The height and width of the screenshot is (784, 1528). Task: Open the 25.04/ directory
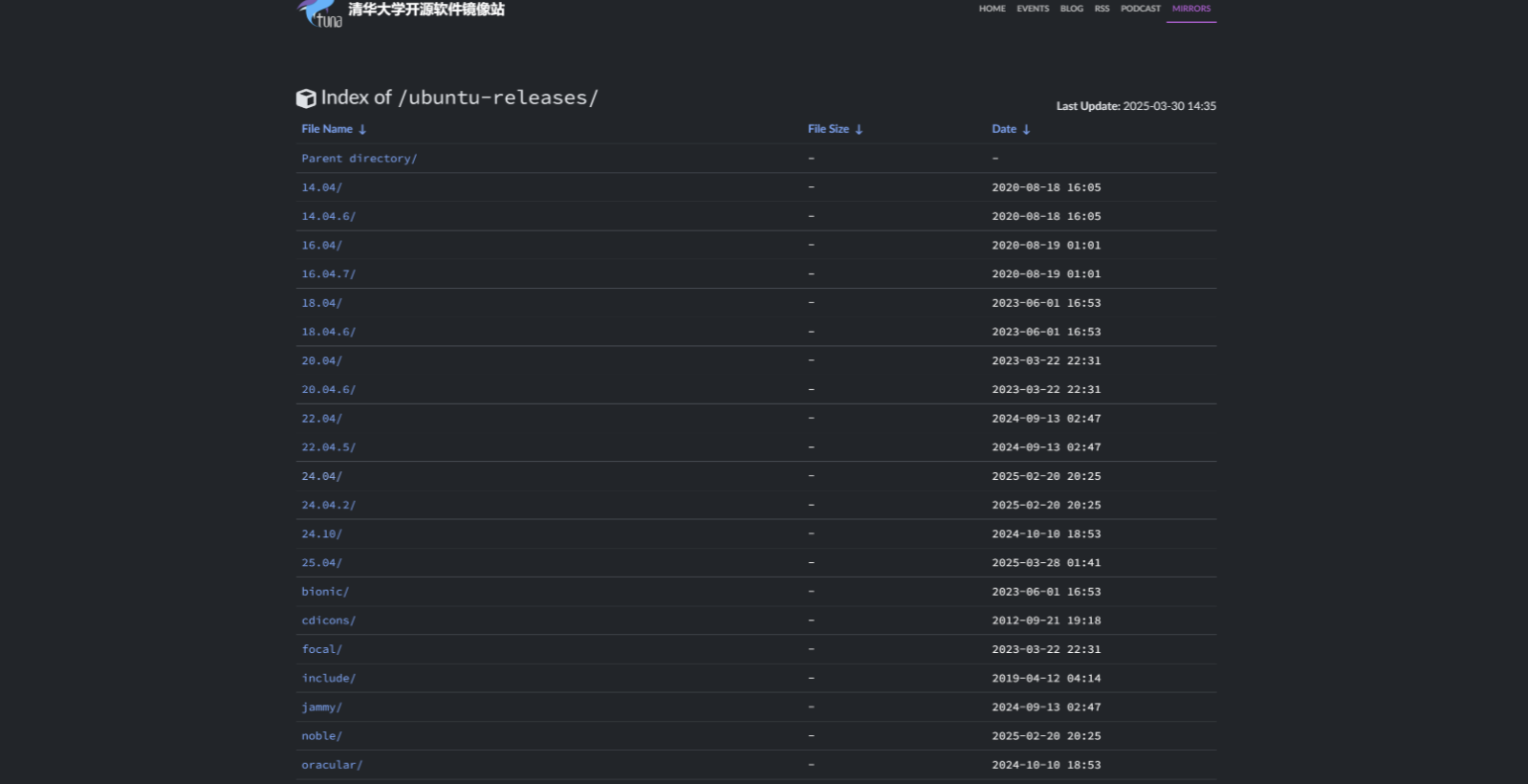click(x=321, y=563)
